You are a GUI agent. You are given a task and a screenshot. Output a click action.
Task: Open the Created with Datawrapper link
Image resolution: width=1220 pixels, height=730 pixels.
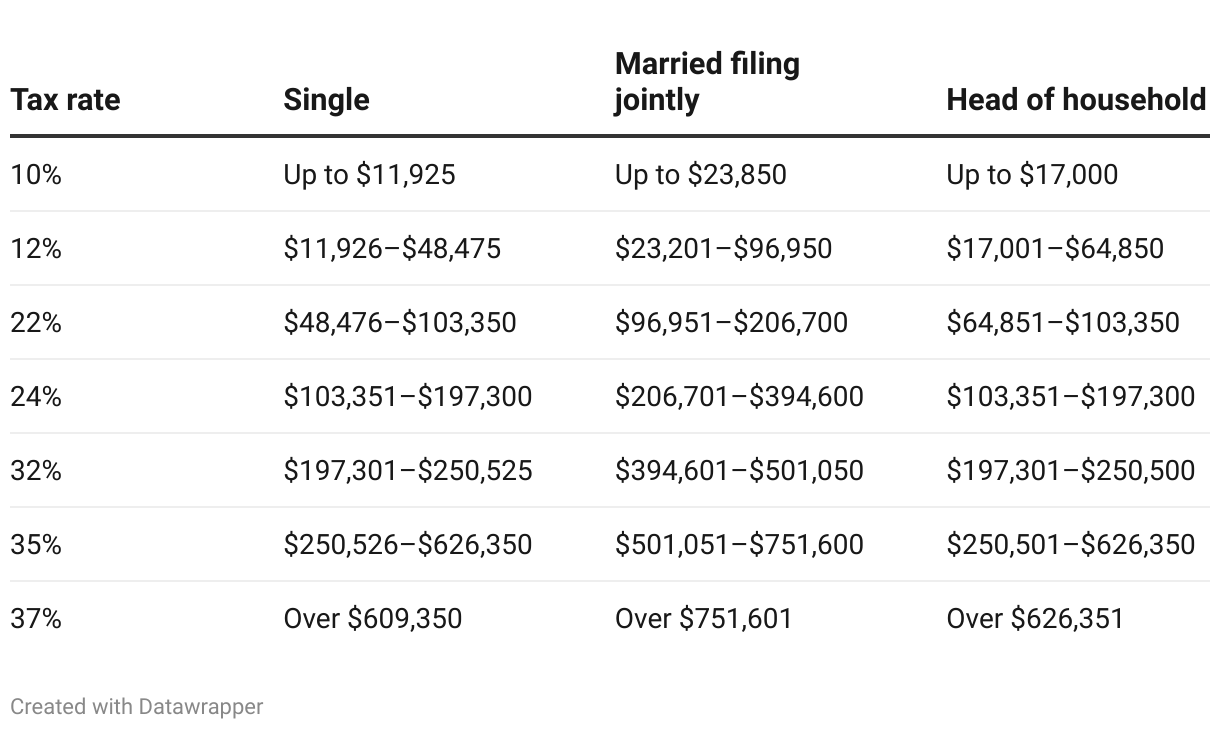point(137,707)
